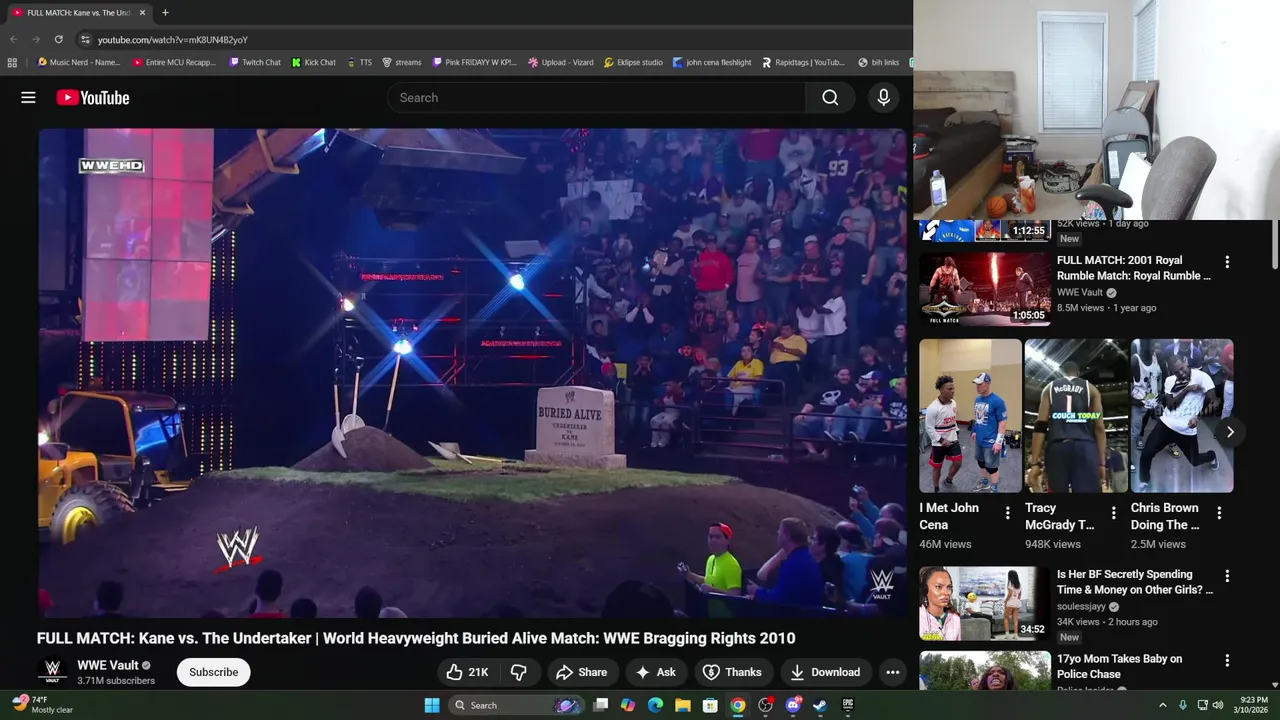Dislike the video with thumbs-down button
This screenshot has height=720, width=1280.
518,672
